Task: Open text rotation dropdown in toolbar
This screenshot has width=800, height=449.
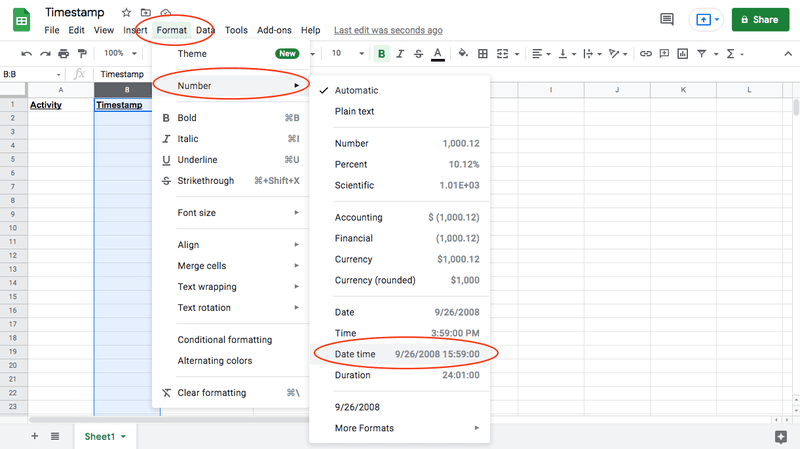Action: click(x=618, y=54)
